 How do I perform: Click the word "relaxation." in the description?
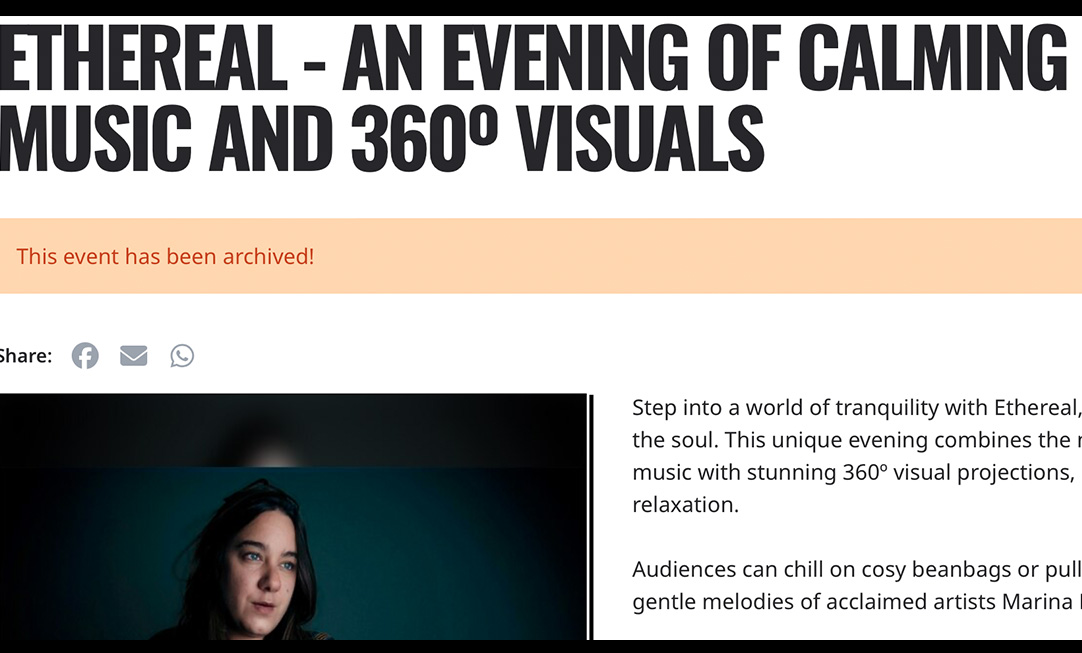point(685,504)
